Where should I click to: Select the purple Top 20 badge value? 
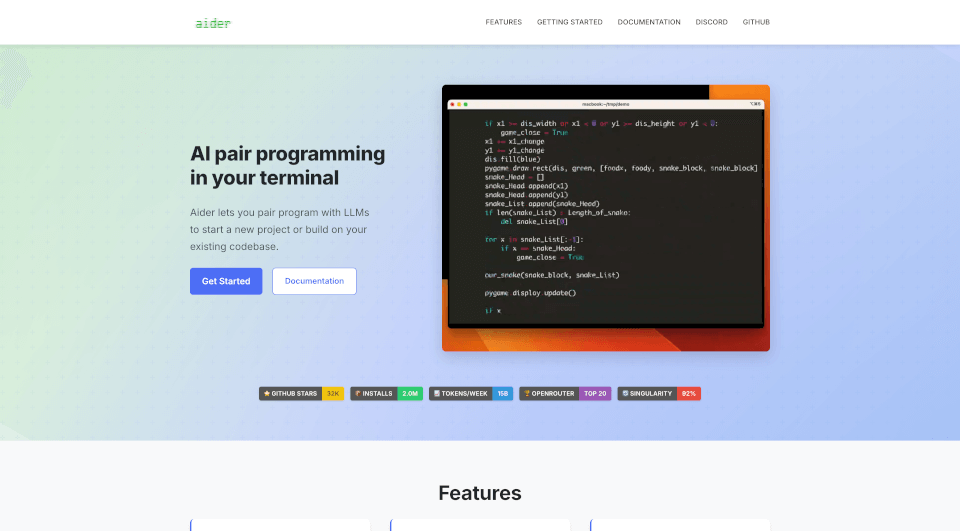click(595, 394)
